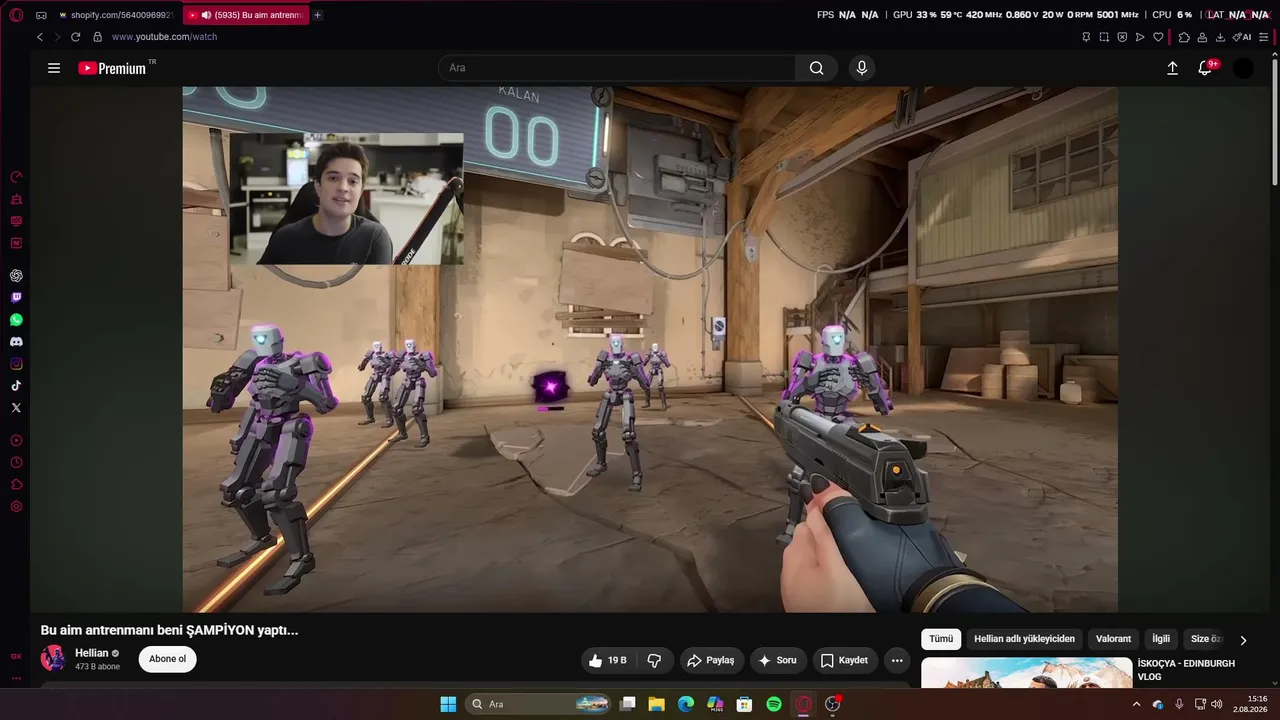Open Task View on the taskbar
The width and height of the screenshot is (1280, 720).
click(x=627, y=704)
